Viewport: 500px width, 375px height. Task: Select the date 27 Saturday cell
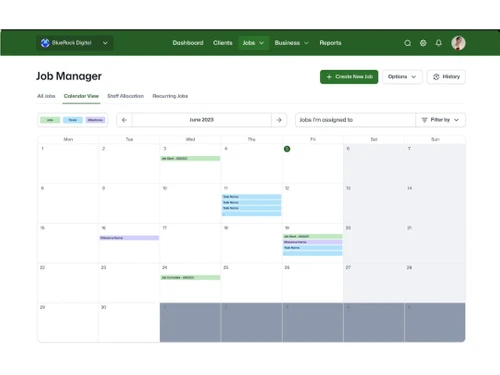pos(374,282)
